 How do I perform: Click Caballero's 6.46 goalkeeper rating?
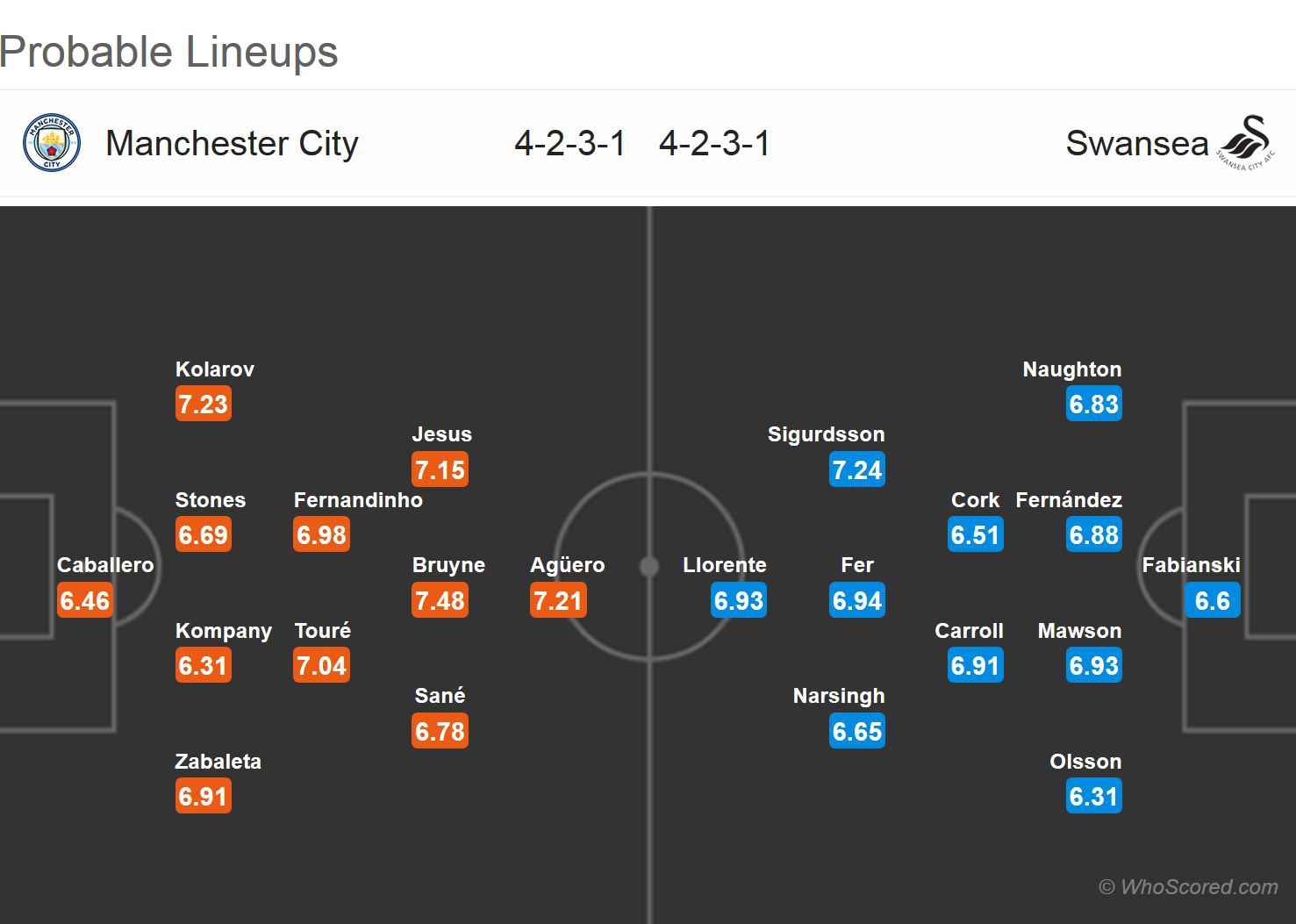[x=84, y=601]
